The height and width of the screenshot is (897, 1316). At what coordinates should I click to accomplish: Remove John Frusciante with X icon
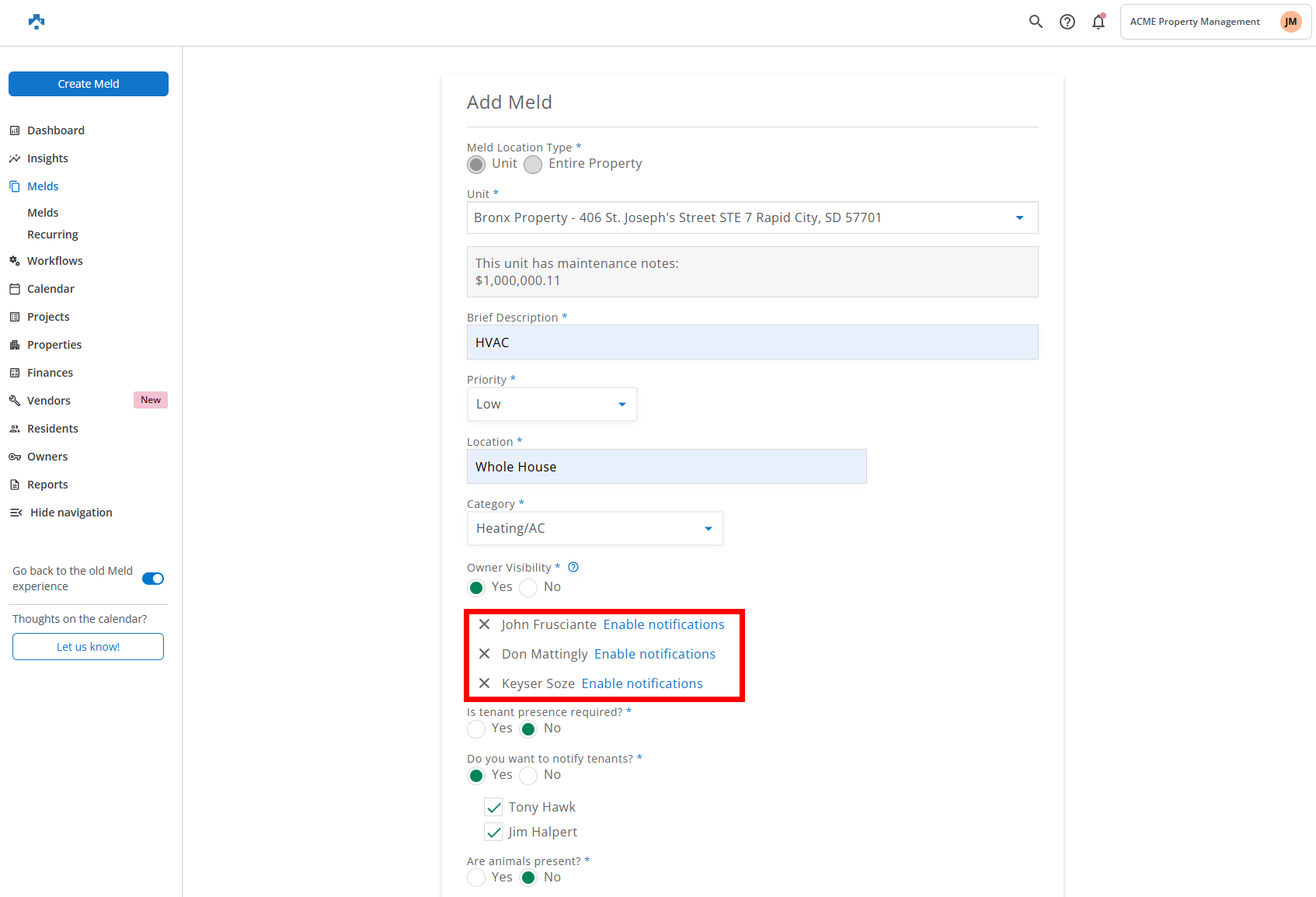[484, 624]
